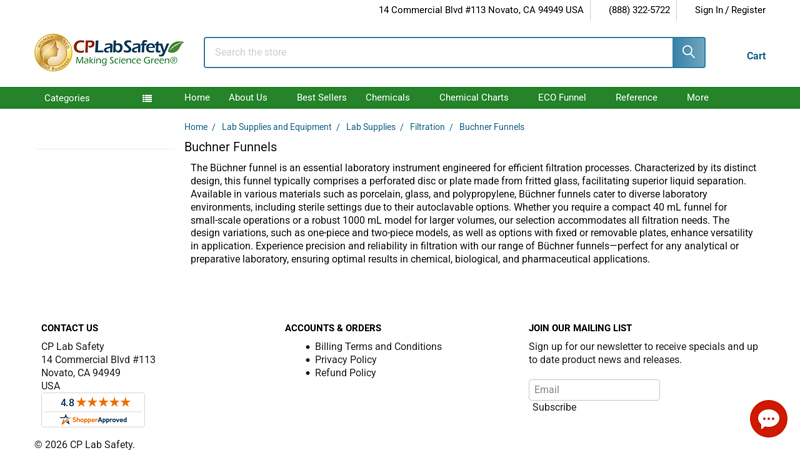The width and height of the screenshot is (800, 450).
Task: Click the magnifying glass search button
Action: pyautogui.click(x=689, y=52)
